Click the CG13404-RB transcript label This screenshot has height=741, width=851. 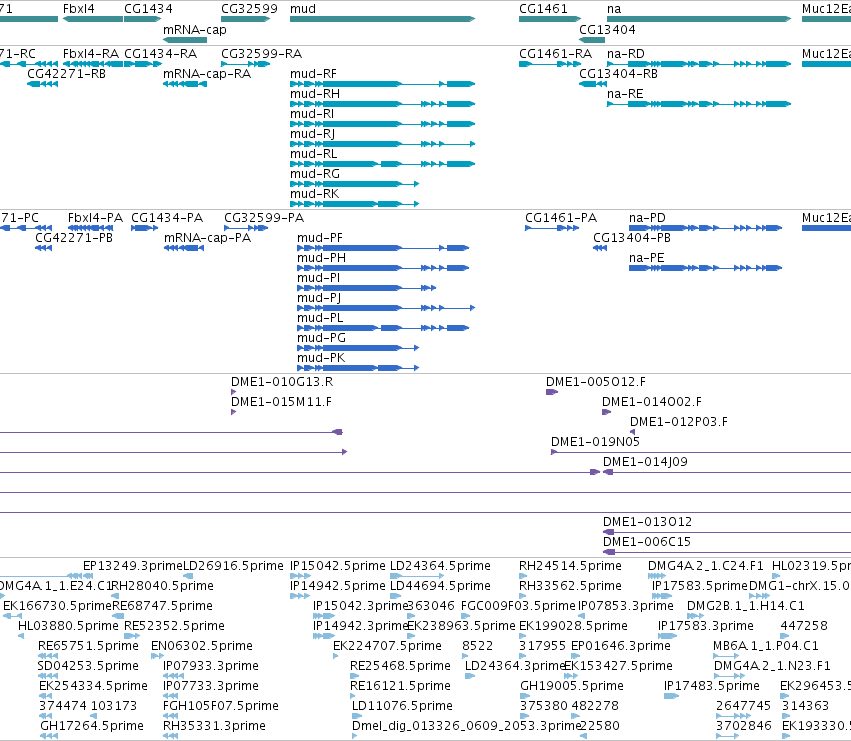coord(618,74)
